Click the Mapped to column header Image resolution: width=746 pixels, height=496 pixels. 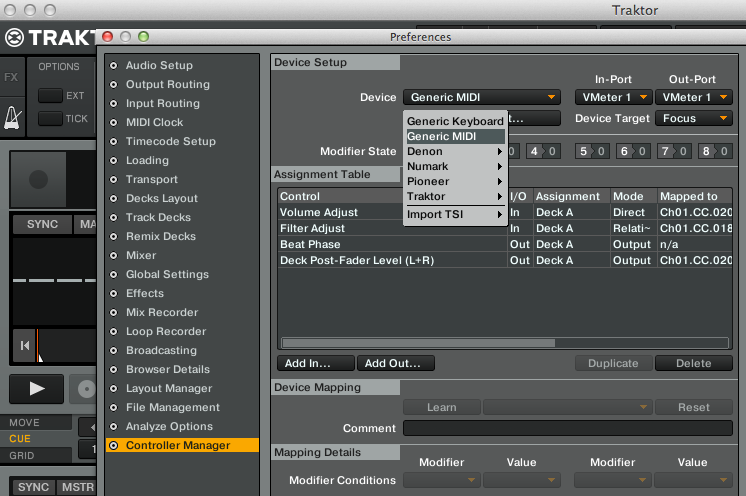point(695,196)
